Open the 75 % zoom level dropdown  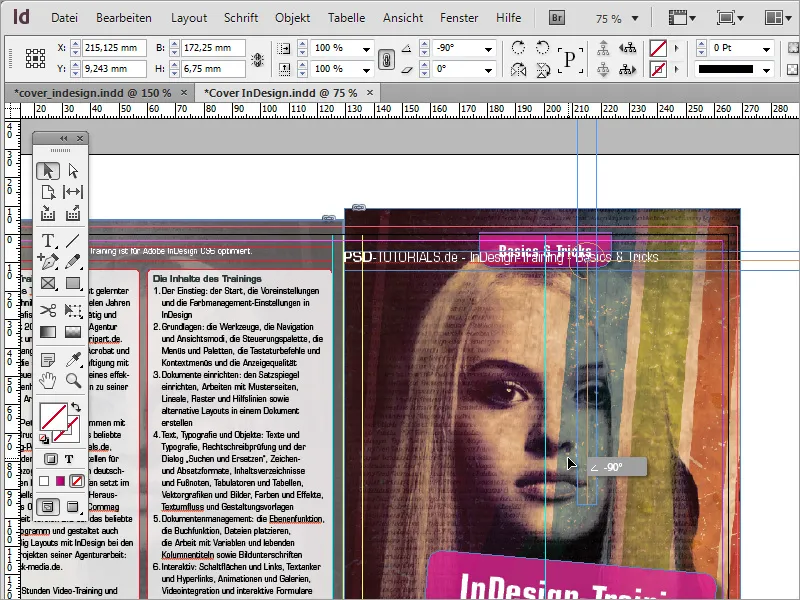(635, 18)
